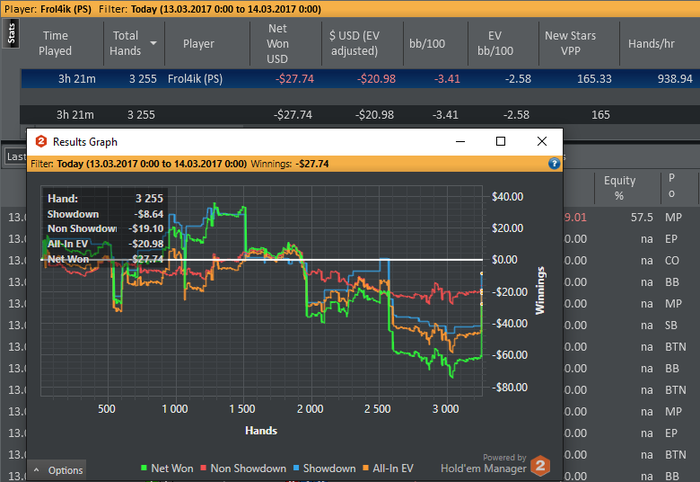Sort by the Player column header
This screenshot has height=482, width=700.
point(198,43)
